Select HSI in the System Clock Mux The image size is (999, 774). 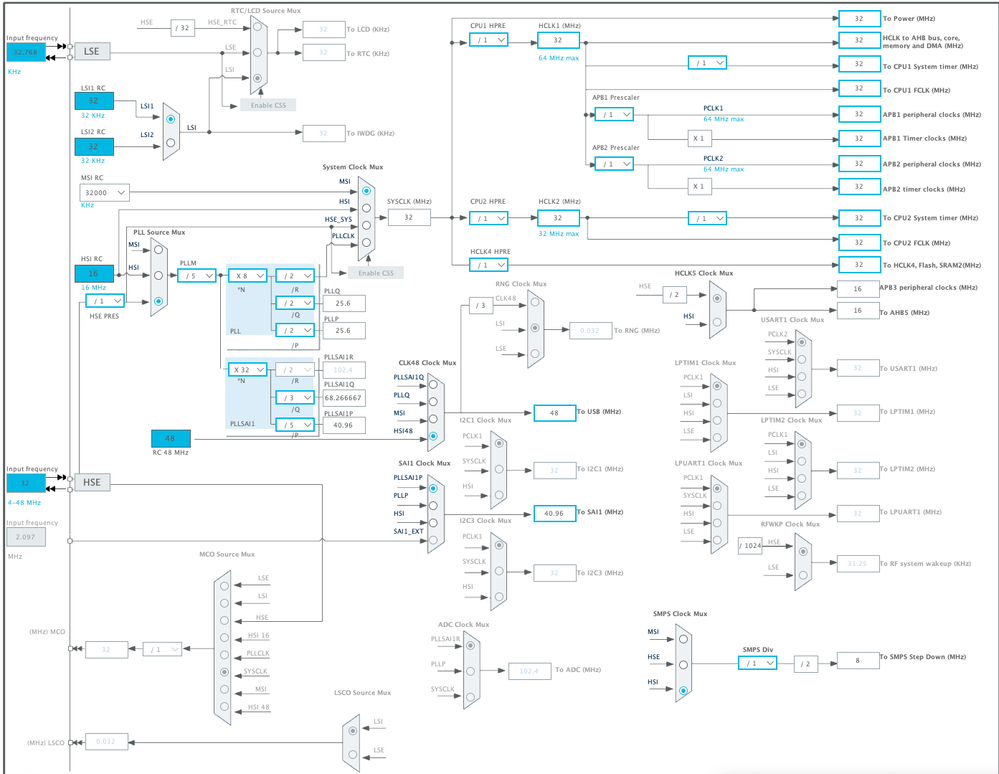point(367,208)
